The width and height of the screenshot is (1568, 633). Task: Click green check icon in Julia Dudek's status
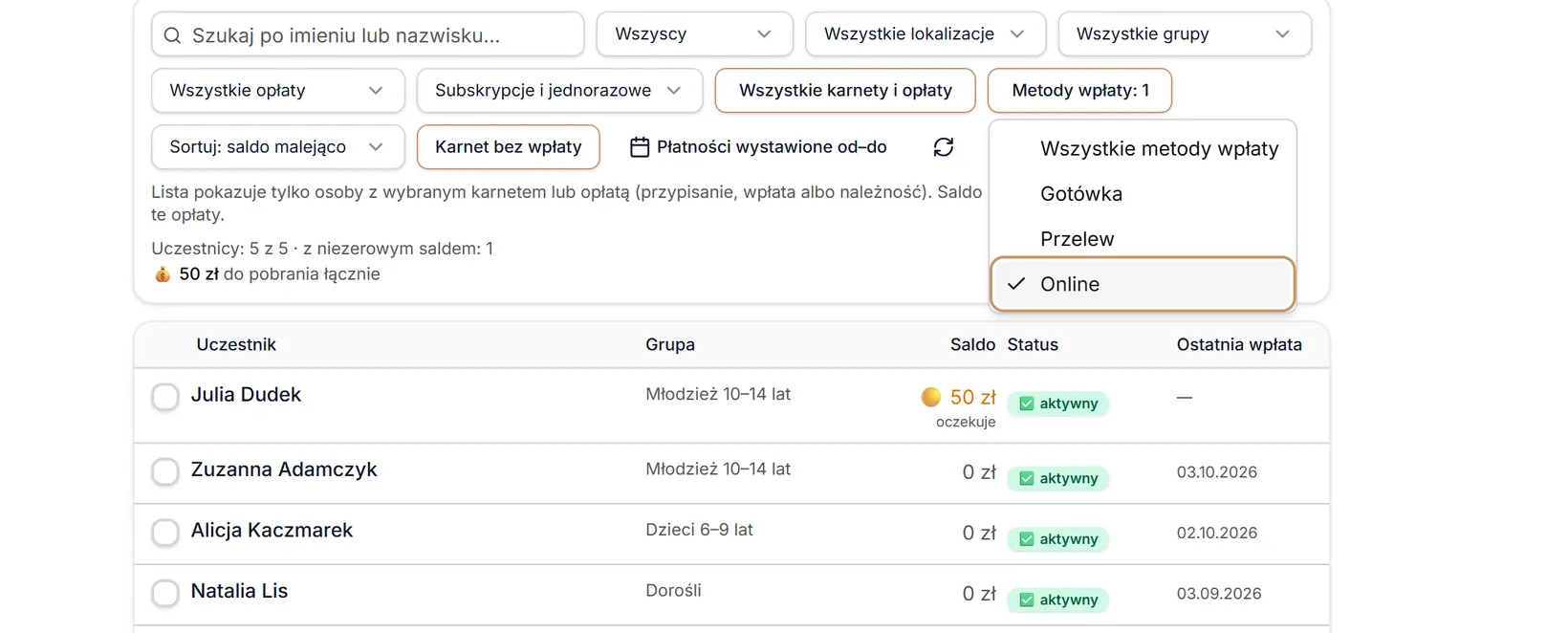[x=1027, y=404]
